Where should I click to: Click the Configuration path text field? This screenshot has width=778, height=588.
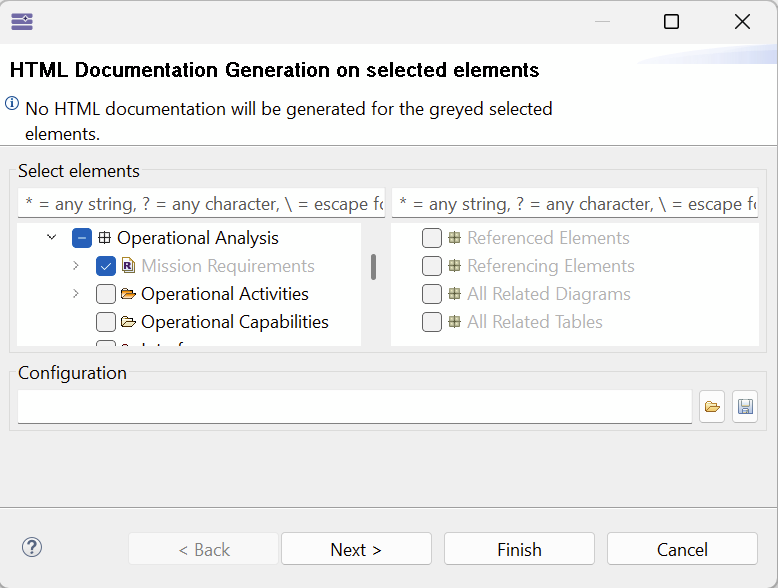[x=354, y=407]
